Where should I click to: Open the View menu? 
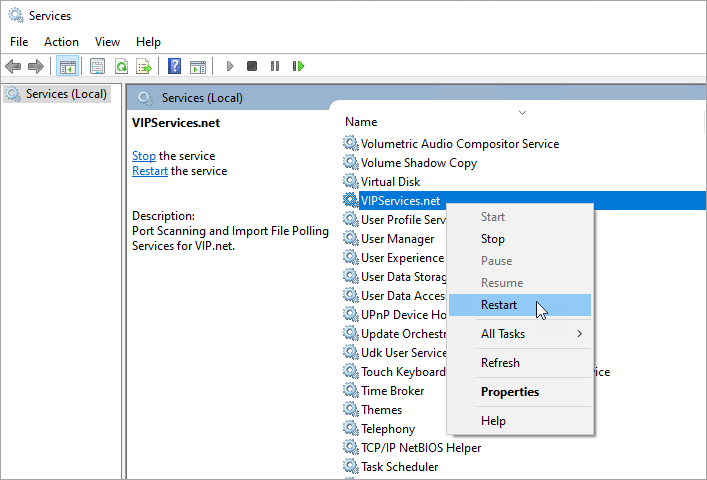coord(107,42)
